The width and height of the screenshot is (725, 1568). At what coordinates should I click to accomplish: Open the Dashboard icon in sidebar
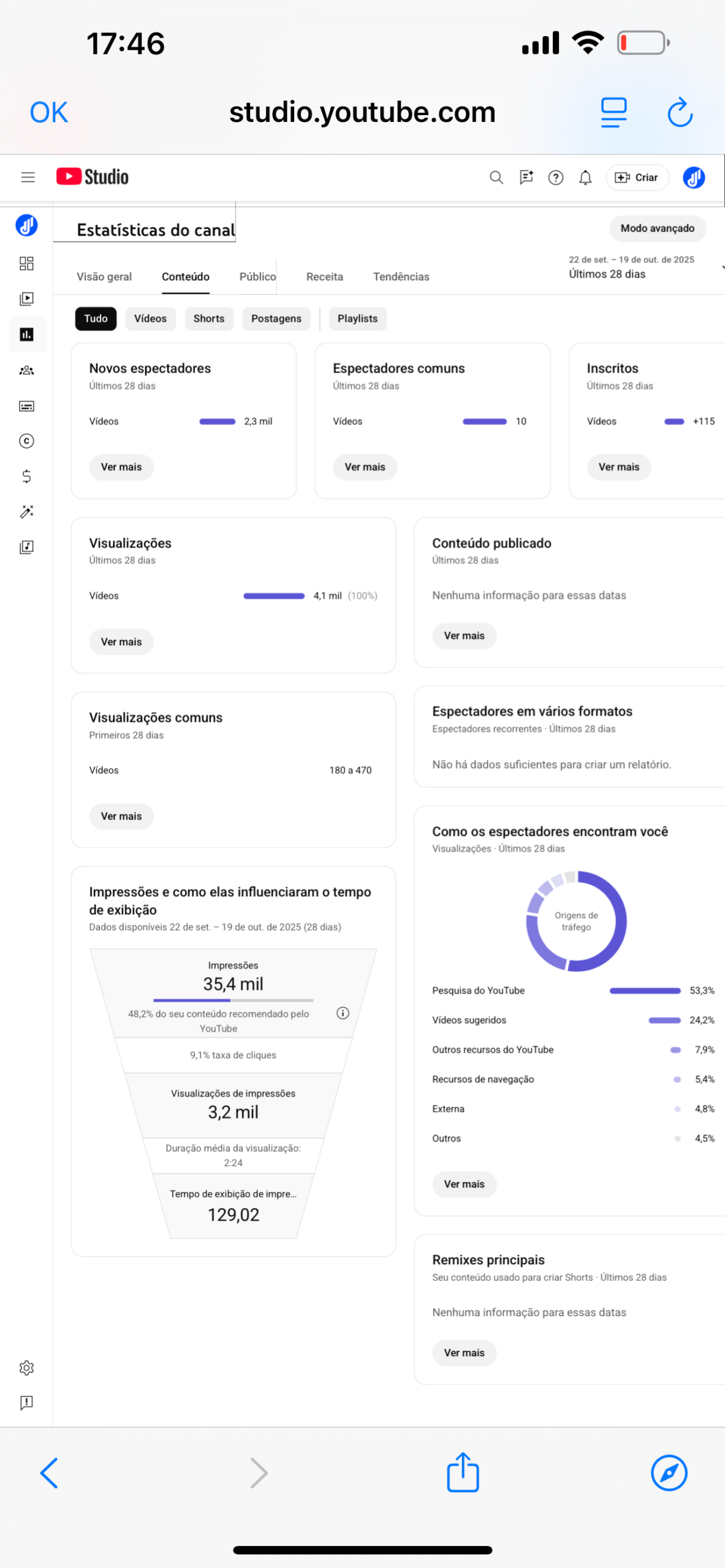26,263
